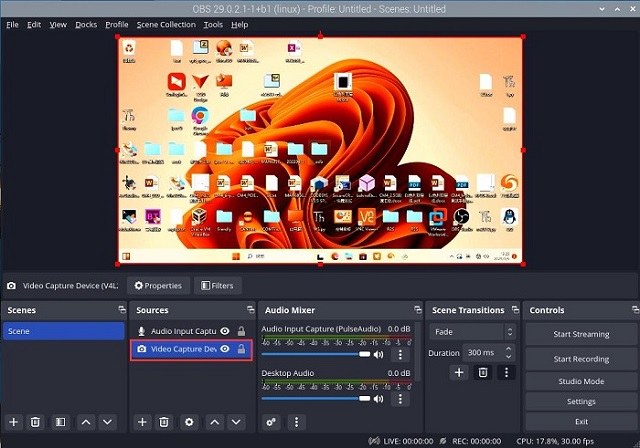Toggle Audio Input Capture visibility eye
Image resolution: width=640 pixels, height=448 pixels.
[x=225, y=331]
